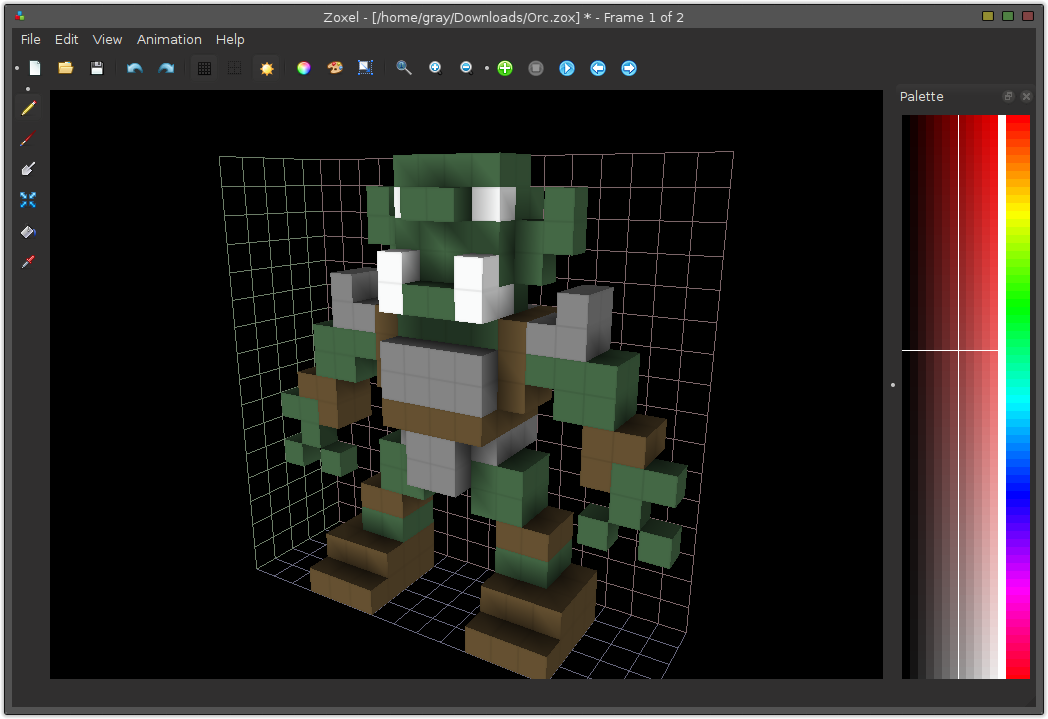The height and width of the screenshot is (719, 1048).
Task: Toggle the floor grid visibility
Action: [204, 67]
